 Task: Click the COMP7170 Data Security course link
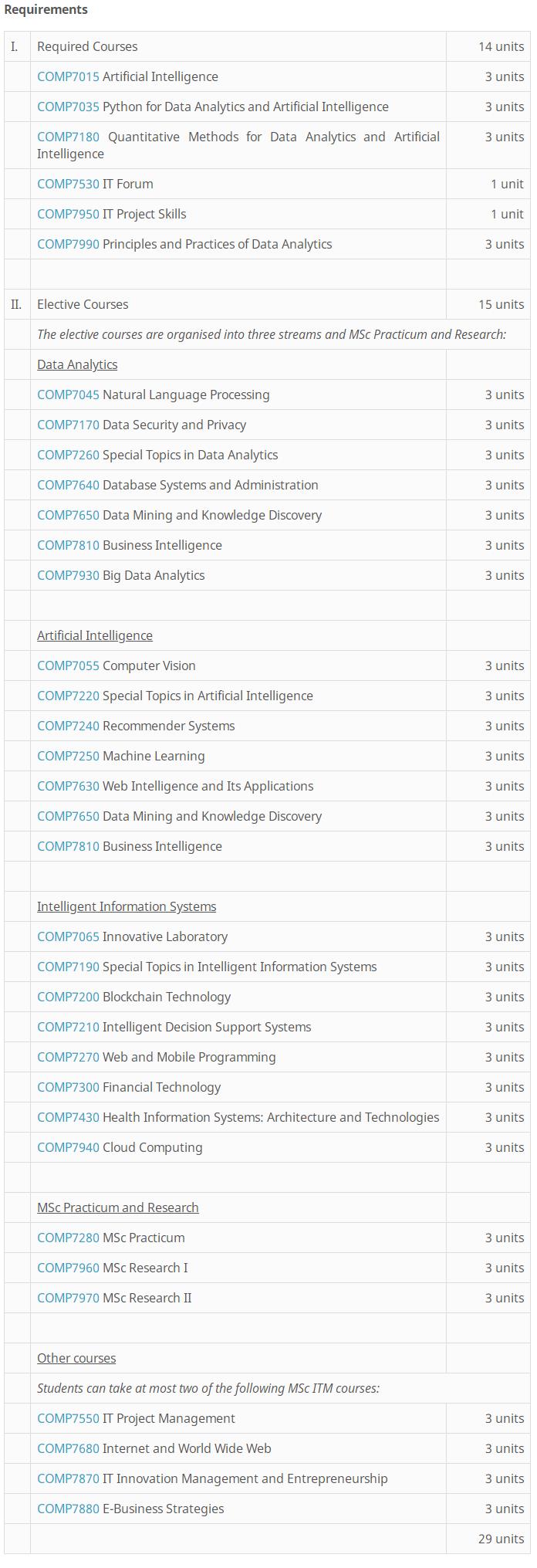[x=68, y=425]
